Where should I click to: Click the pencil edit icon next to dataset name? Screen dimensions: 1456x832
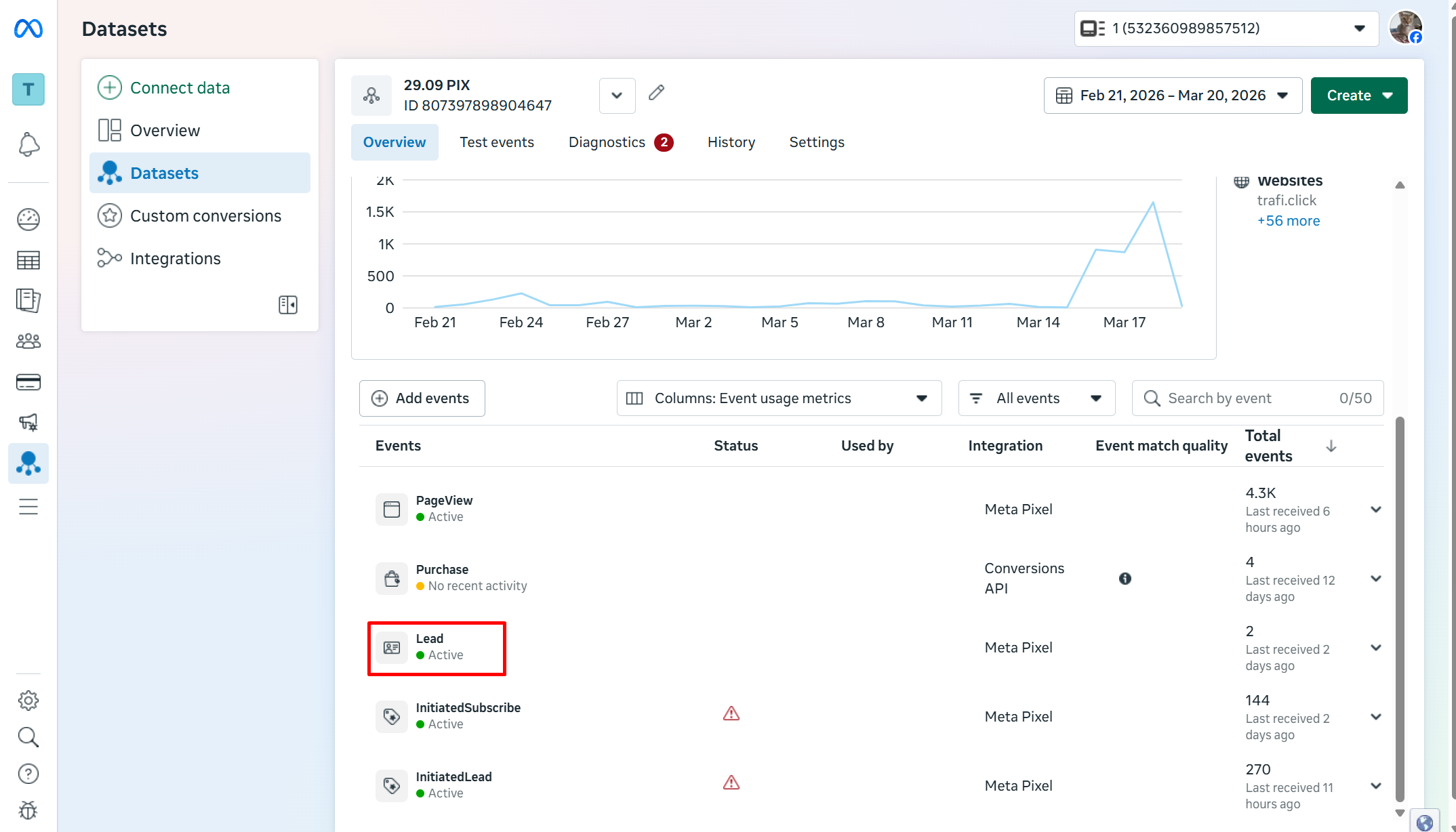[x=656, y=93]
